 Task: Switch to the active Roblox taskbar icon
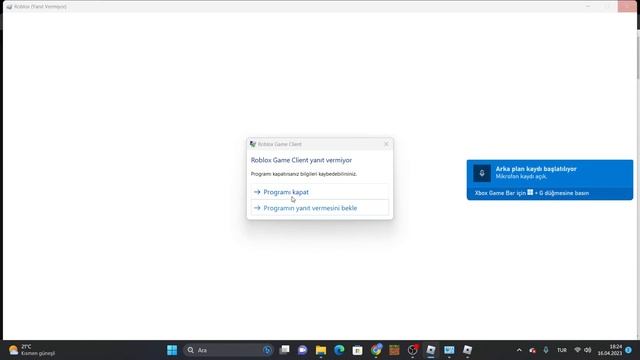[431, 350]
